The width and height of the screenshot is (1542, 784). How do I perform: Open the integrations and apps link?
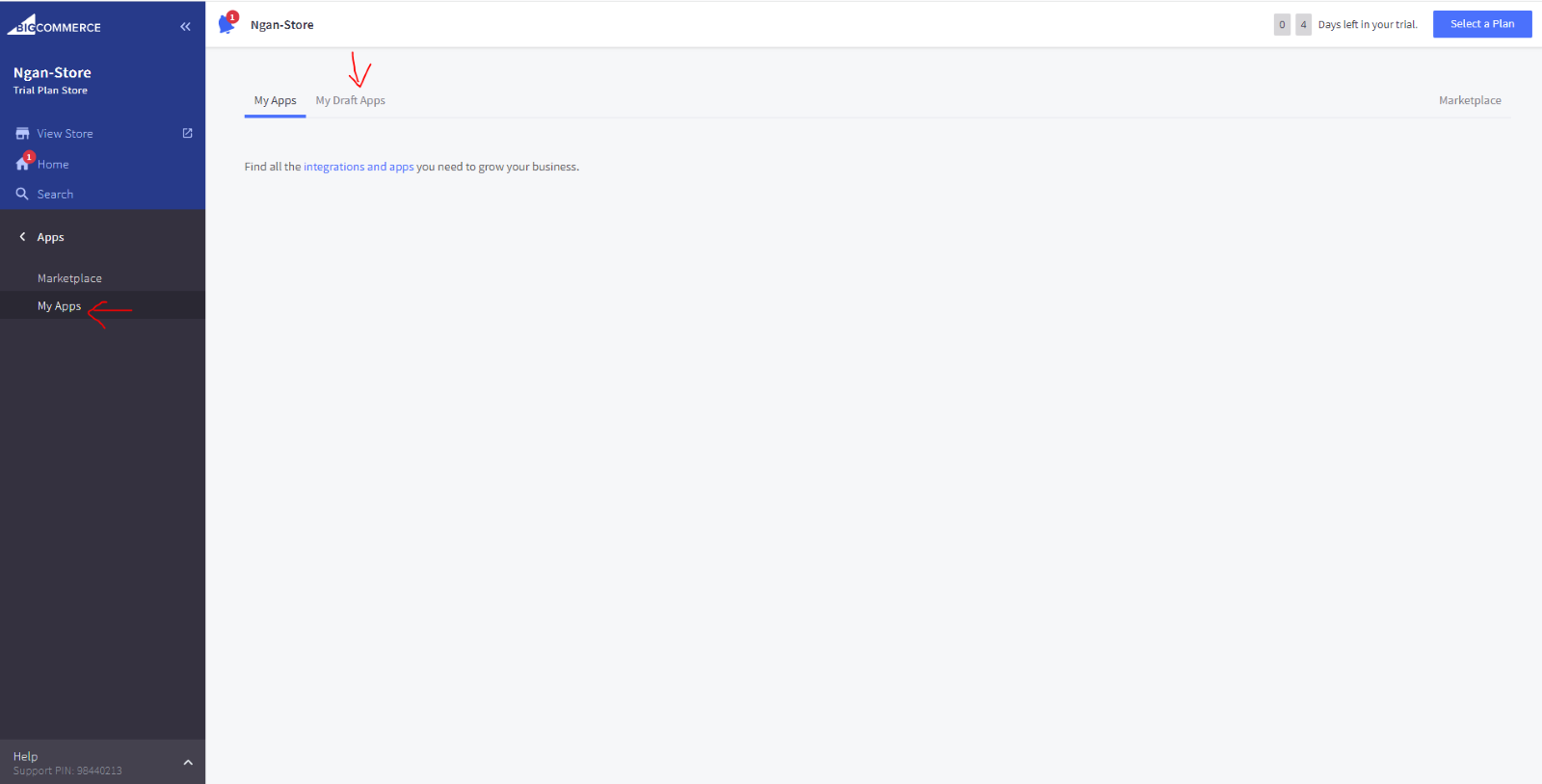[359, 167]
